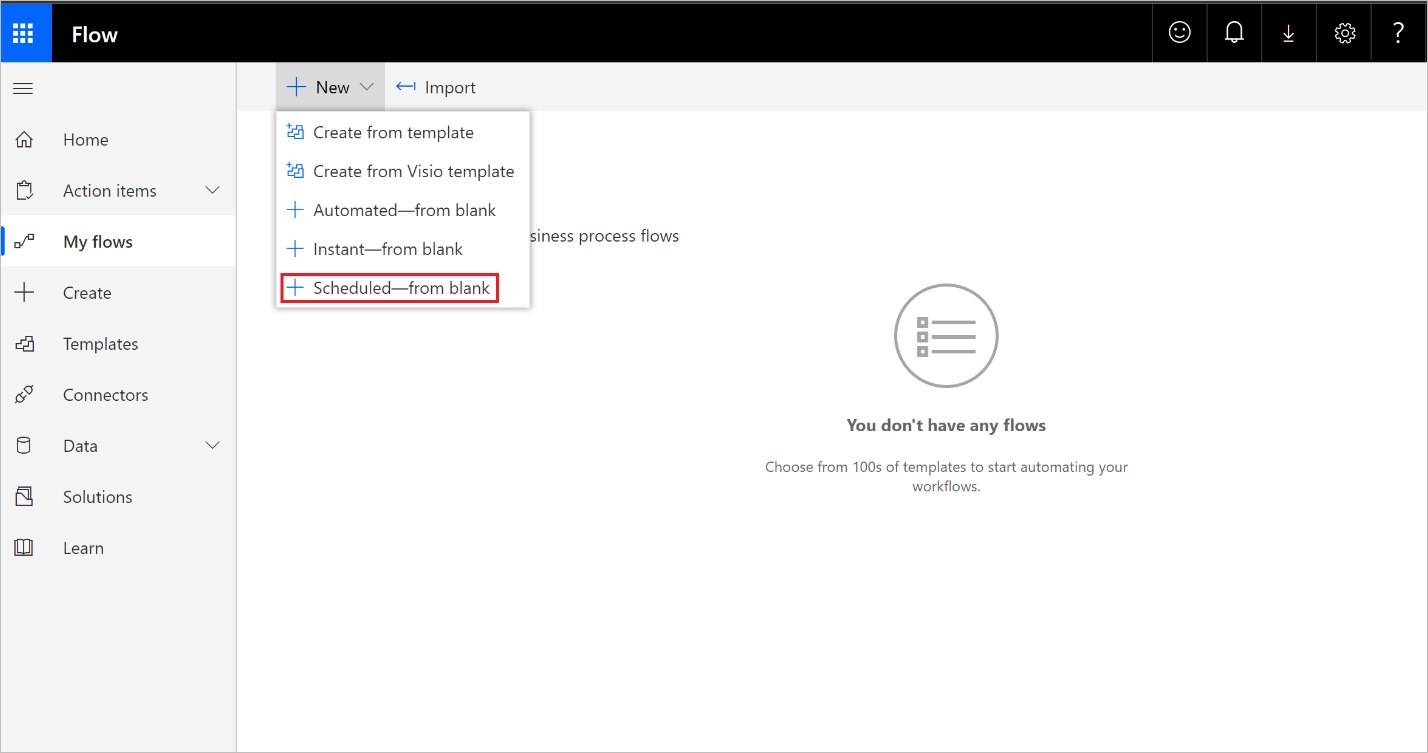Expand the Data section chevron
This screenshot has width=1428, height=753.
pos(212,445)
